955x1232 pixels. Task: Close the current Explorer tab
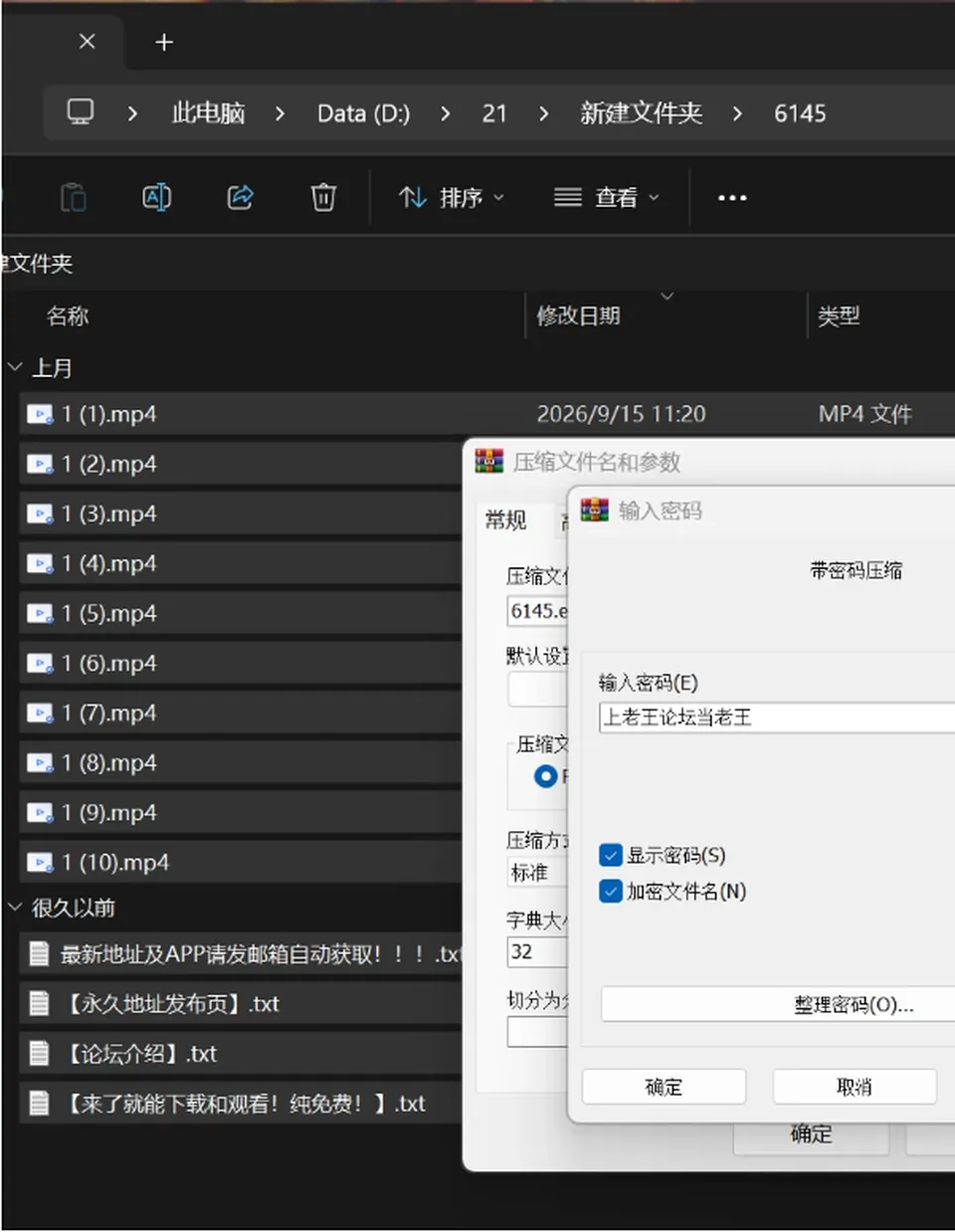pyautogui.click(x=88, y=42)
